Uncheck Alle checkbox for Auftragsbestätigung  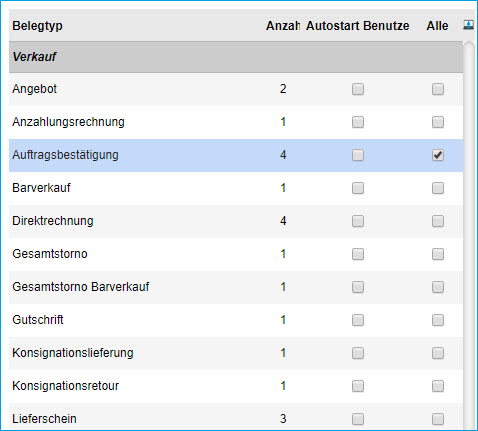click(x=438, y=155)
